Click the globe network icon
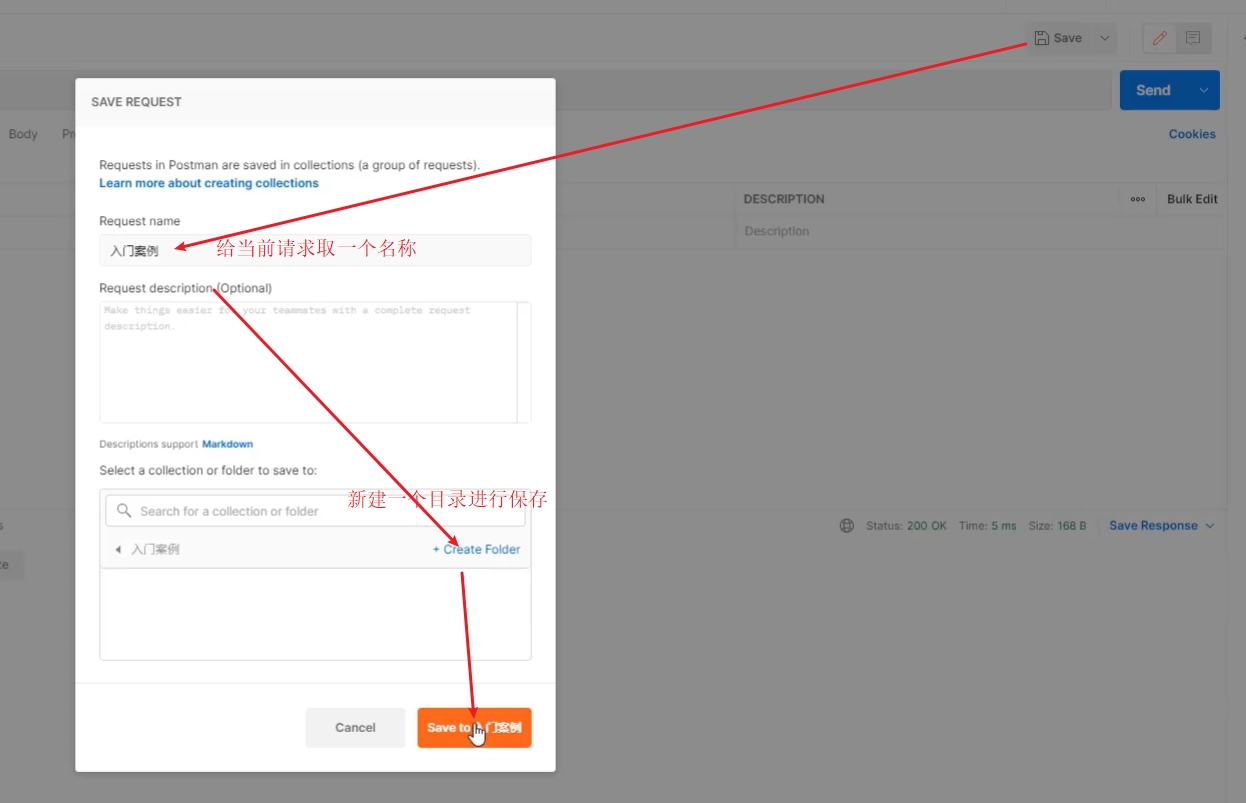1246x803 pixels. 847,526
